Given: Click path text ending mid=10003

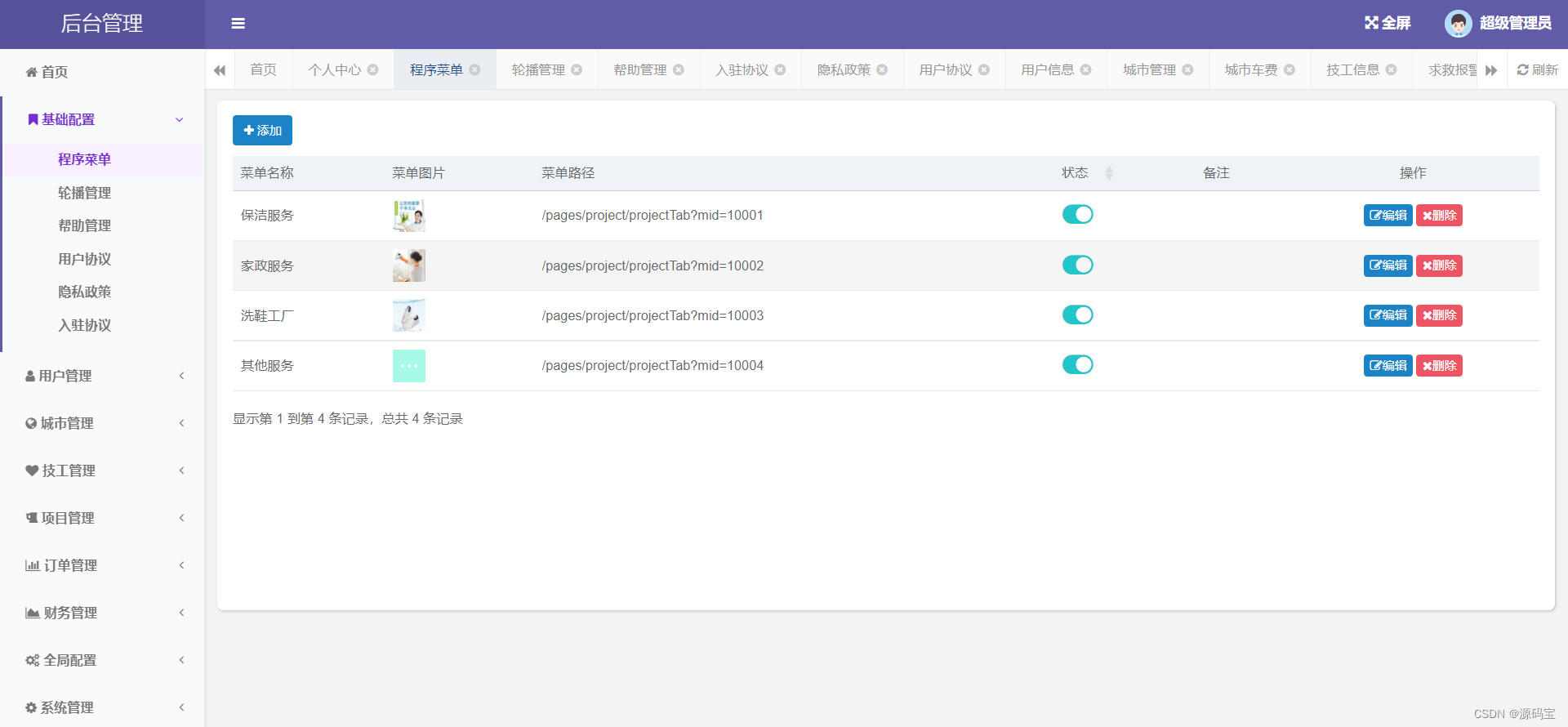Looking at the screenshot, I should [x=653, y=315].
